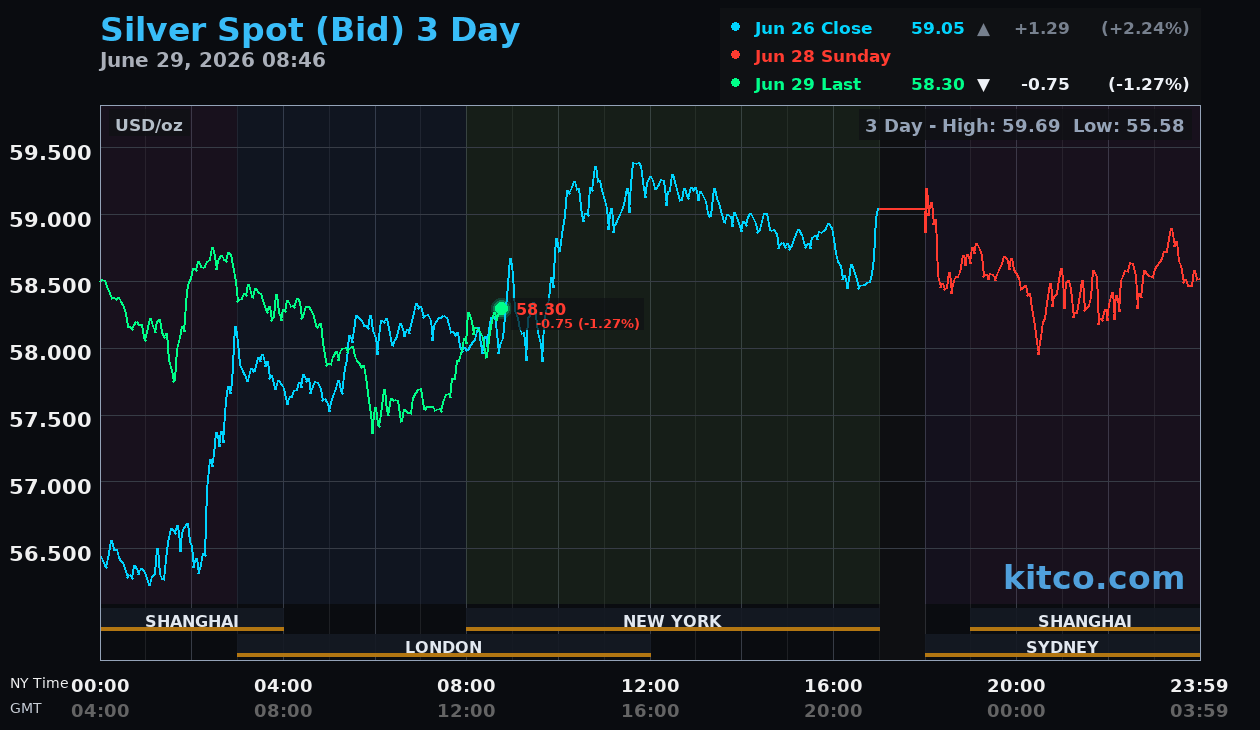Image resolution: width=1260 pixels, height=730 pixels.
Task: Click the USD/oz unit label
Action: 149,126
